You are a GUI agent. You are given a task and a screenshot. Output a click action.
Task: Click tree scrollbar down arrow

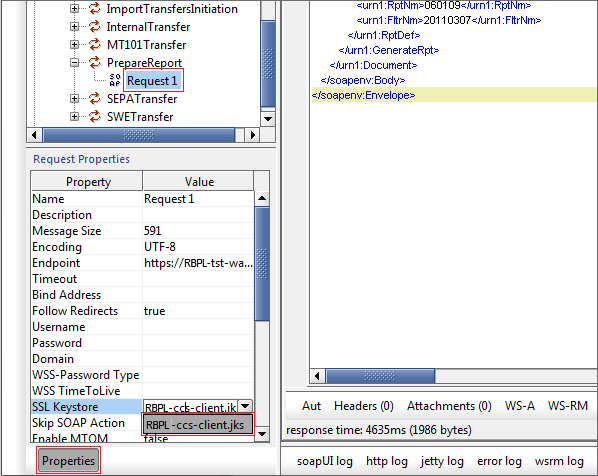(x=268, y=119)
